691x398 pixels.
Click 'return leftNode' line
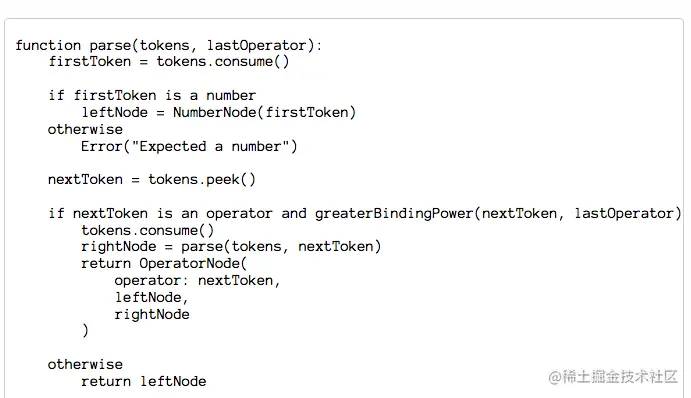[x=144, y=381]
